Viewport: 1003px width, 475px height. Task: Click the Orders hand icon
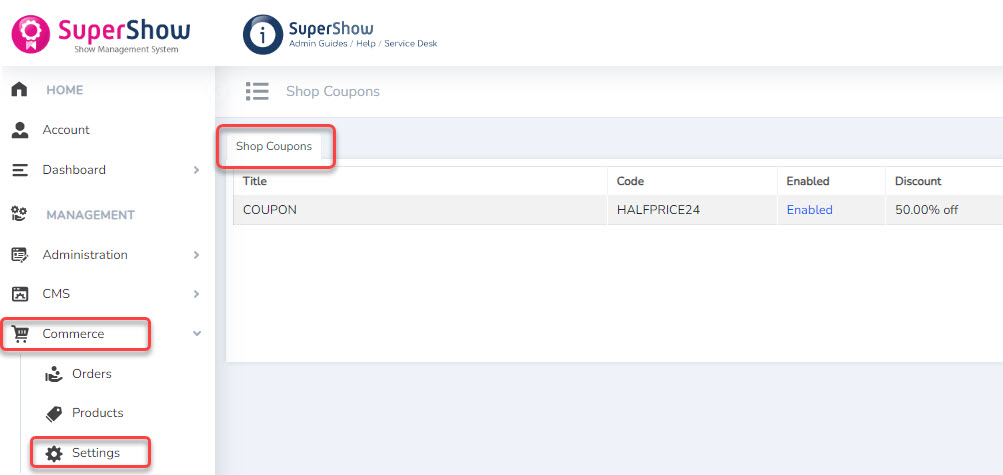[54, 374]
